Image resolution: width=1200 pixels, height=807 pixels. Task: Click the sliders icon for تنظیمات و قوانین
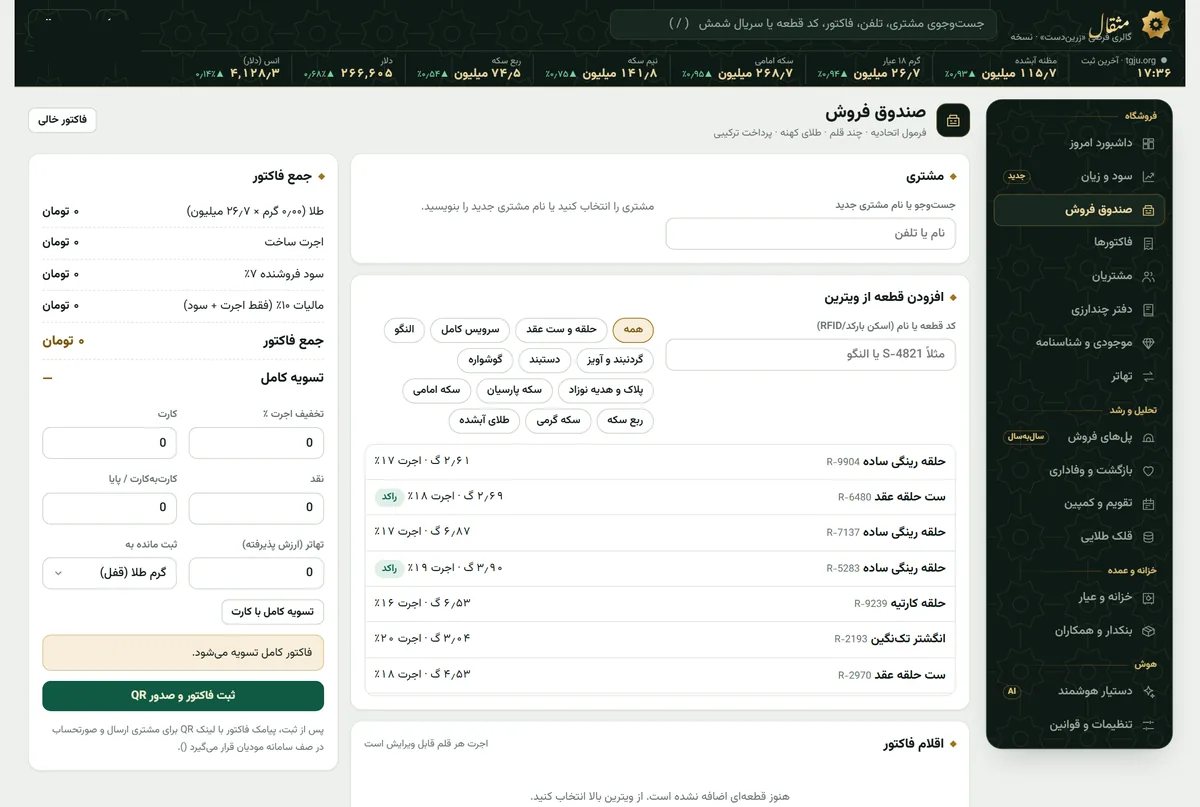(1148, 725)
